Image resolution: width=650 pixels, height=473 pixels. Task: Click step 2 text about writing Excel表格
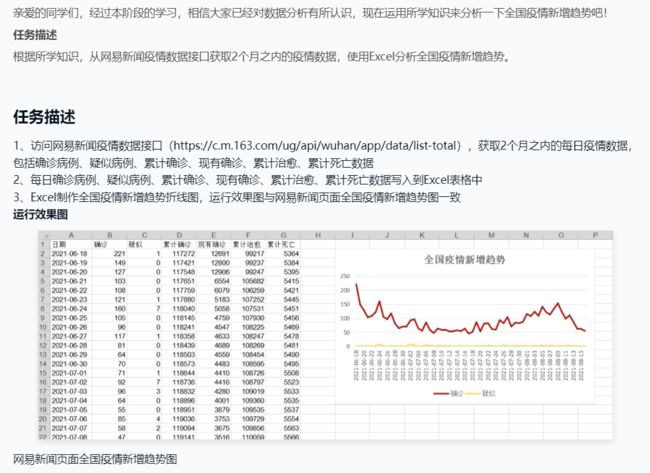(x=247, y=180)
